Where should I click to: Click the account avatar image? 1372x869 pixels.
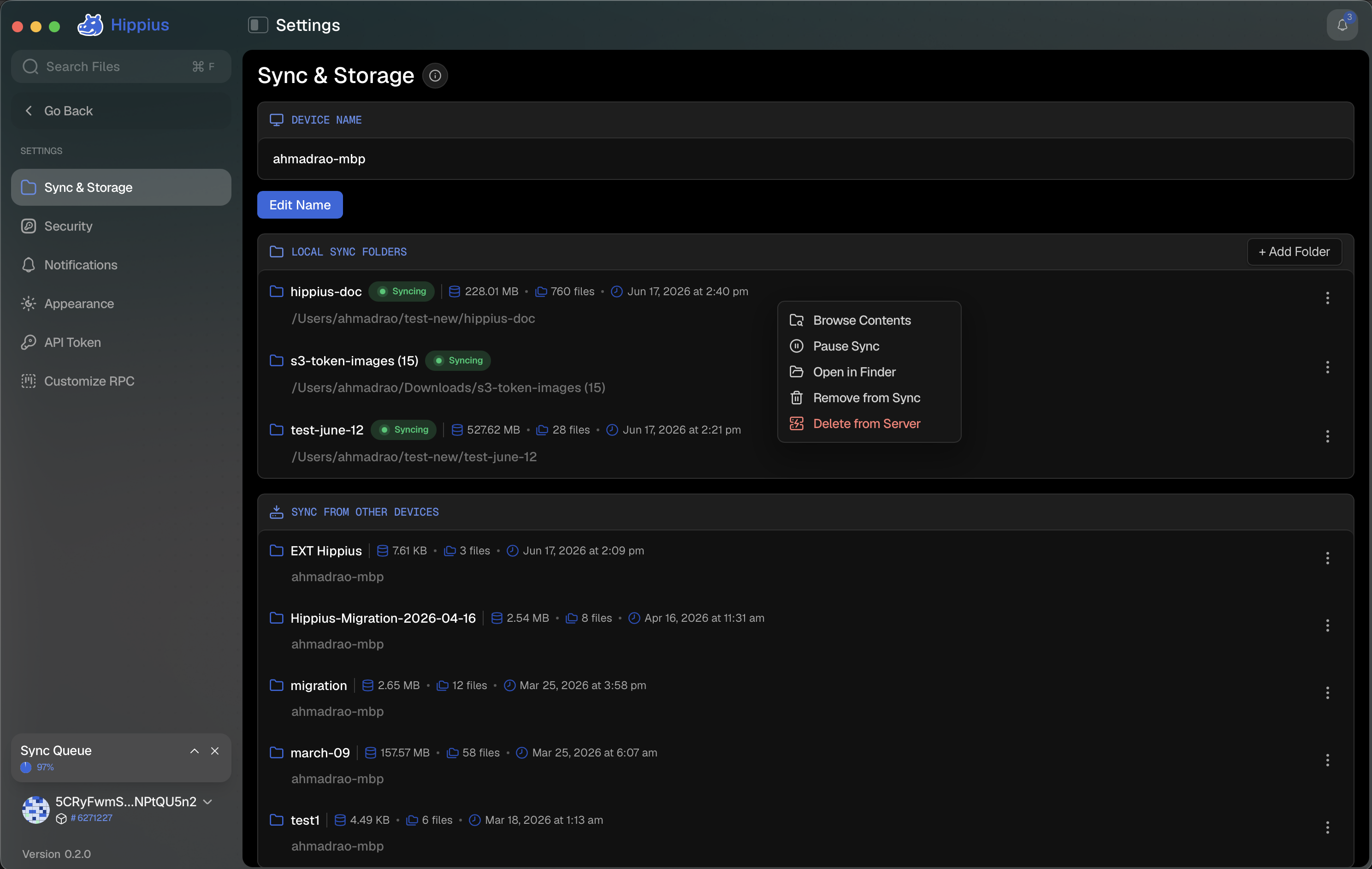click(35, 809)
